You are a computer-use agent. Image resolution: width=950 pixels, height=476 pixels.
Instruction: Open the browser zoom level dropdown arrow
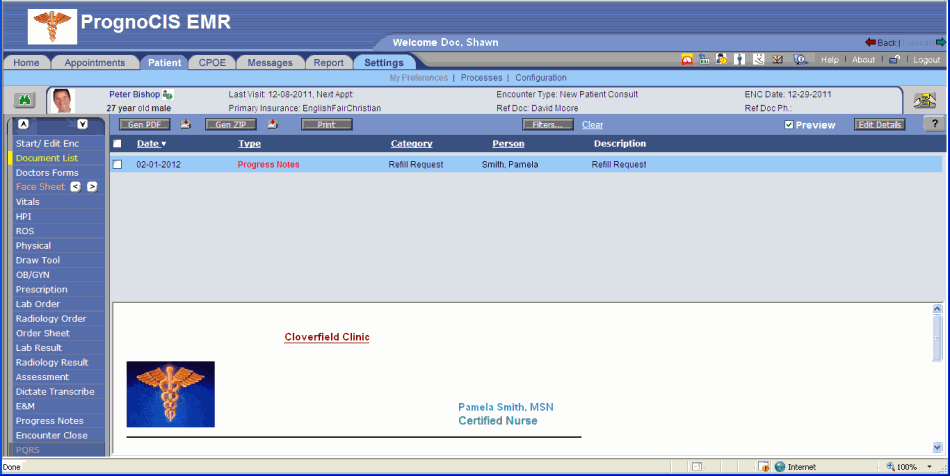929,467
